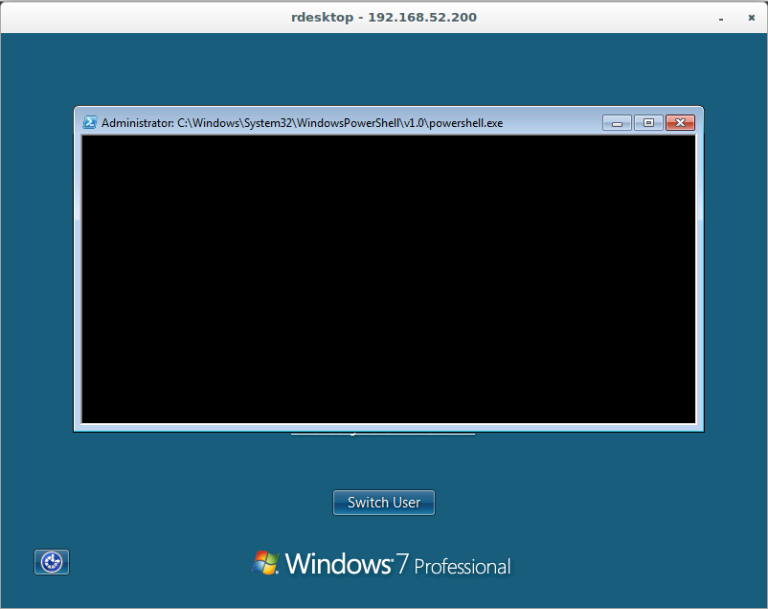768x609 pixels.
Task: Click the Windows flag logo
Action: point(266,563)
